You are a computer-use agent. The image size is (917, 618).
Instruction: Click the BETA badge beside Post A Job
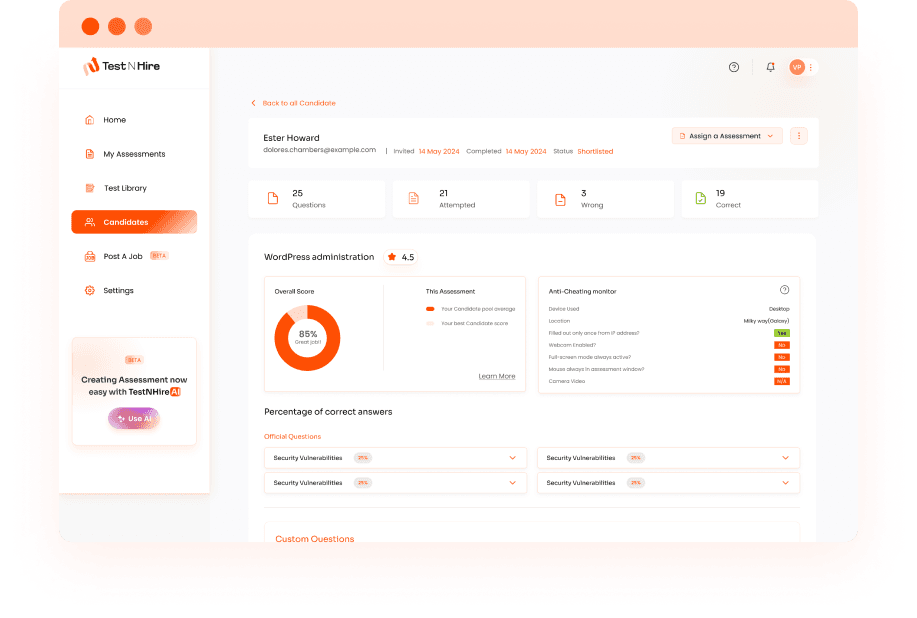(x=158, y=256)
